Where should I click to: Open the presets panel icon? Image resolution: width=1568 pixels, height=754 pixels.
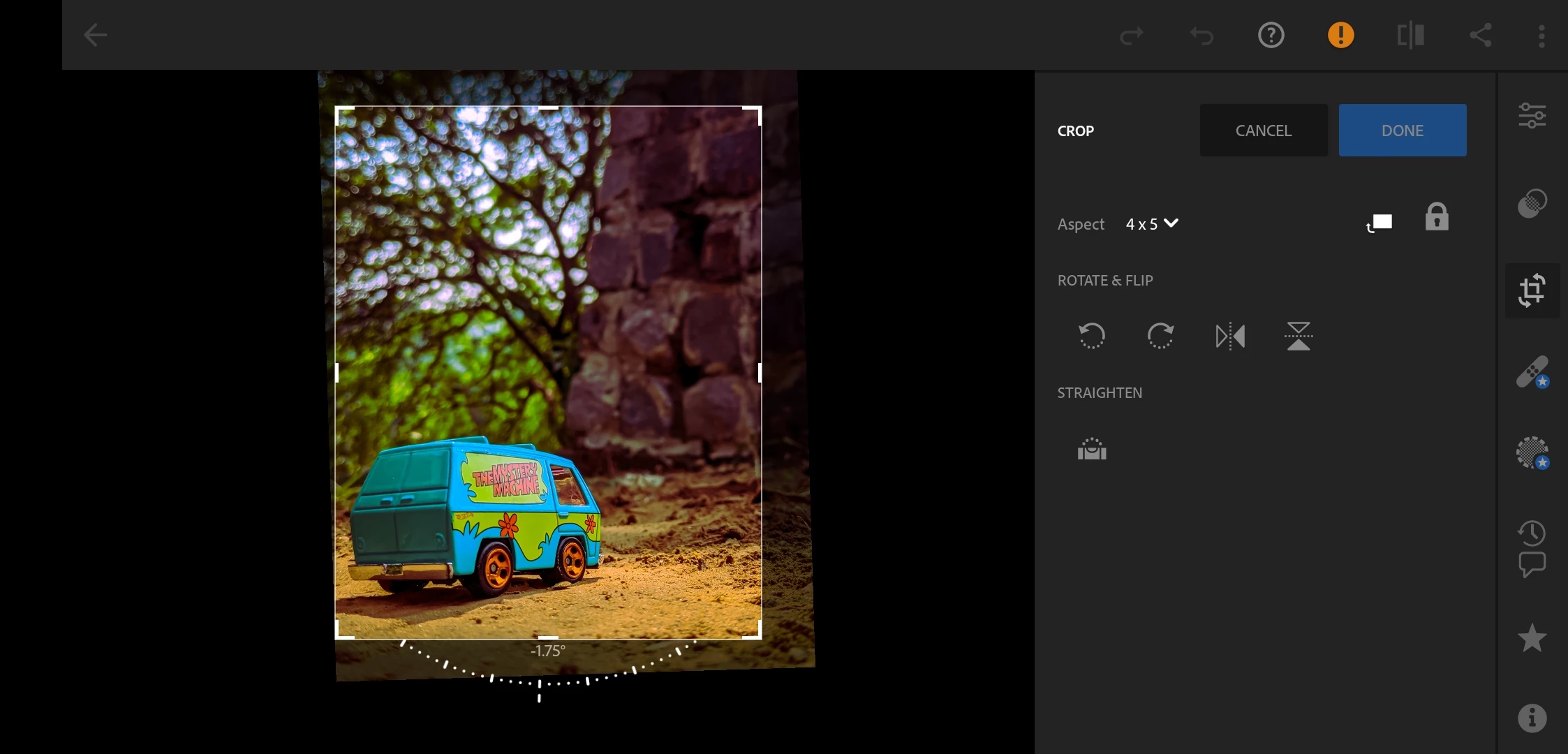1532,204
